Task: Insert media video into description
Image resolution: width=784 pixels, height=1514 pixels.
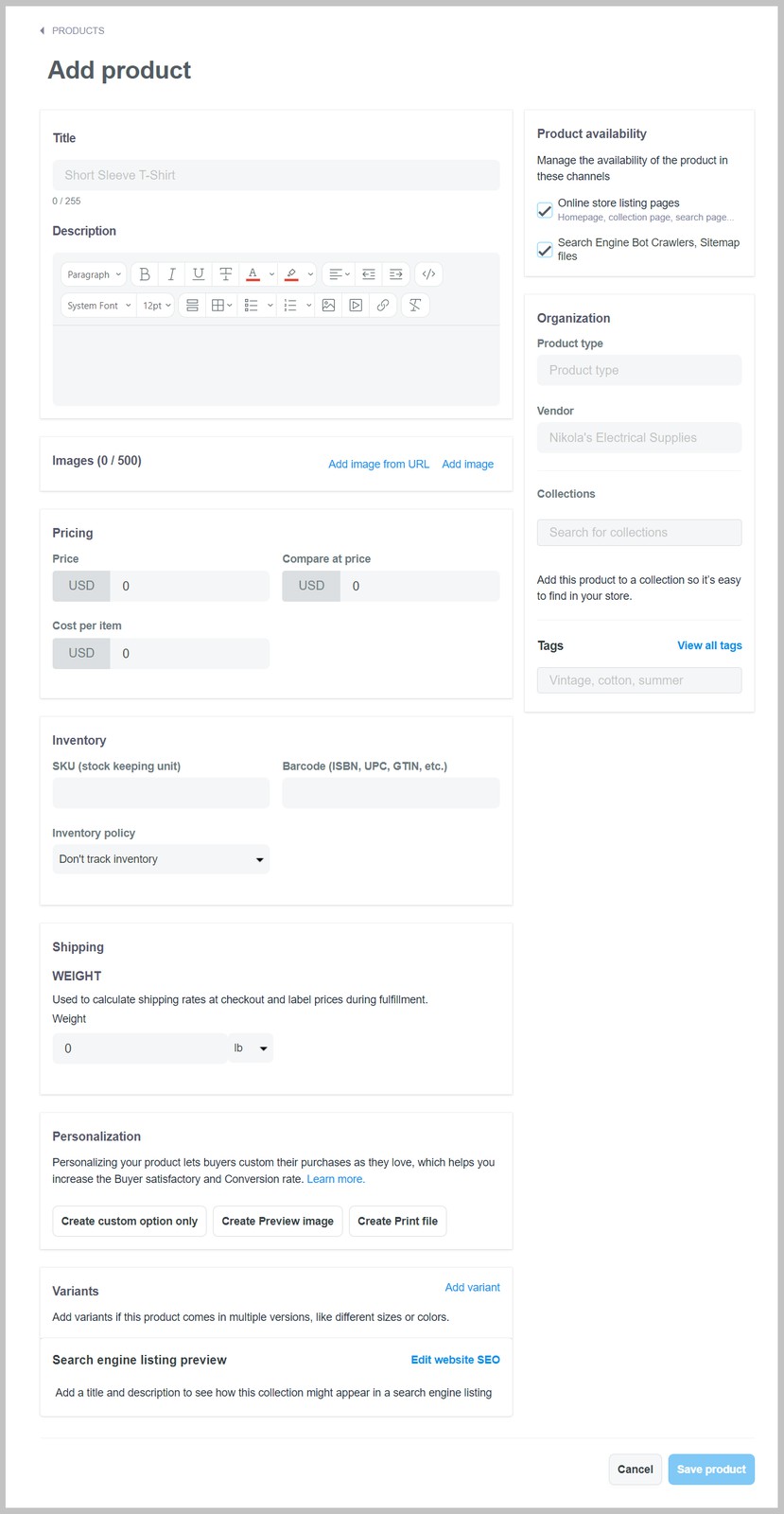Action: pos(356,306)
